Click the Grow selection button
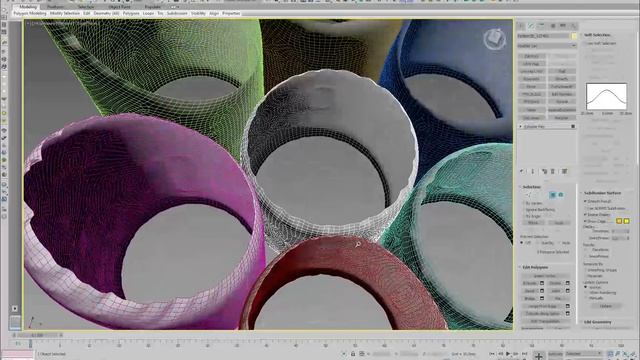Screen dimensions: 640x360 point(559,222)
